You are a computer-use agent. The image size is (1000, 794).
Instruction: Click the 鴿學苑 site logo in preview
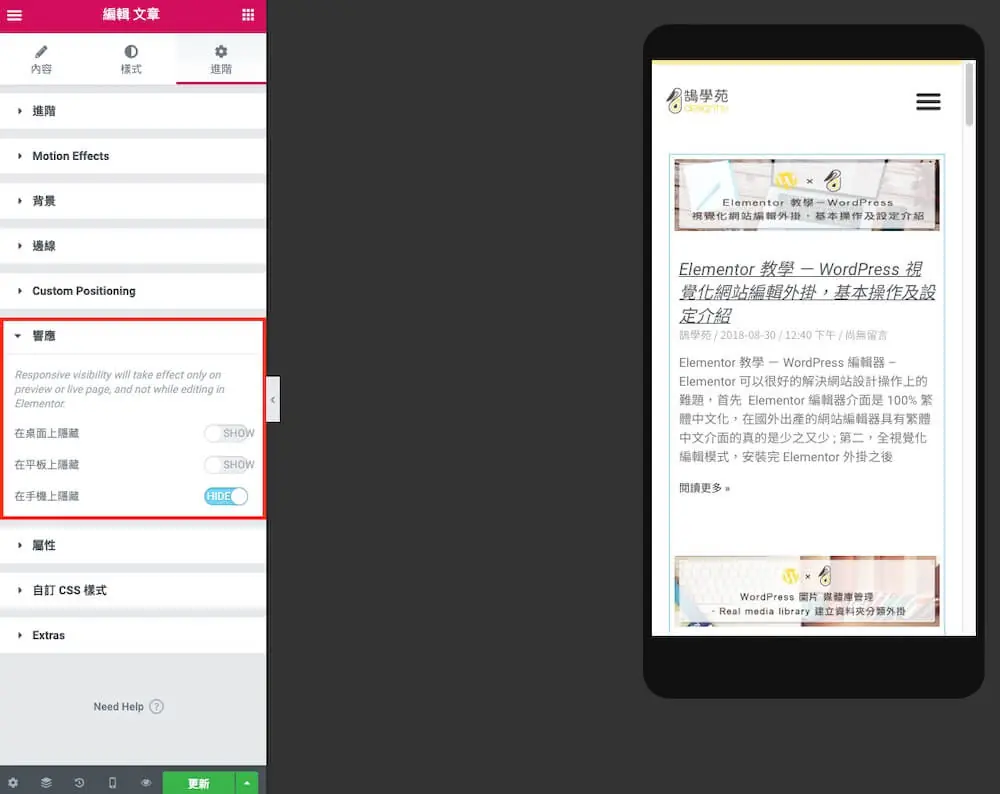[696, 101]
